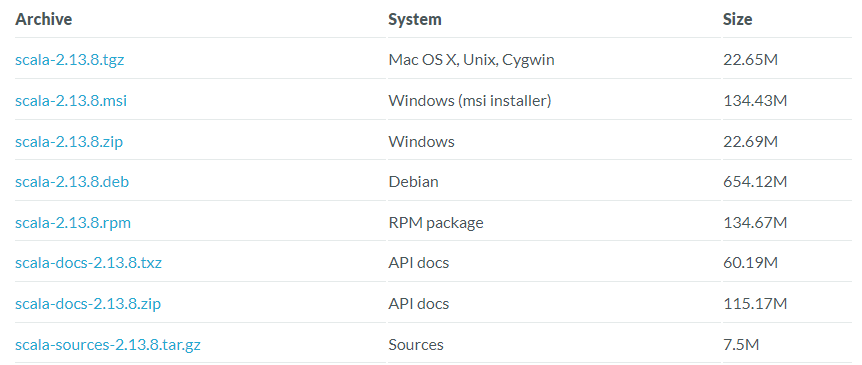Click the 60.19M size value
The height and width of the screenshot is (365, 862).
[750, 263]
